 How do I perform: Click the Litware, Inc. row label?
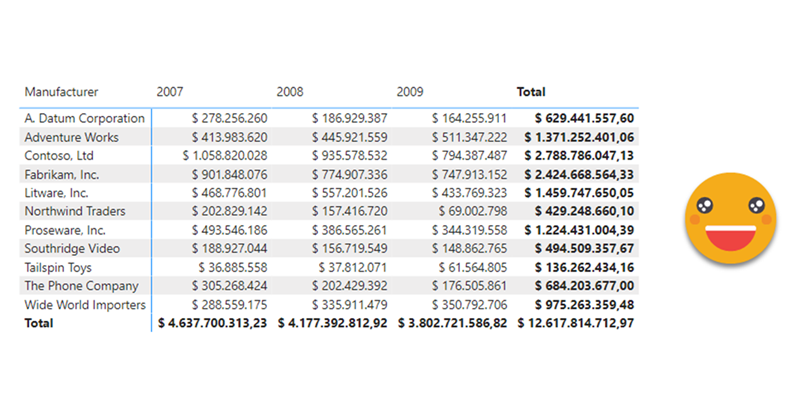(x=58, y=193)
